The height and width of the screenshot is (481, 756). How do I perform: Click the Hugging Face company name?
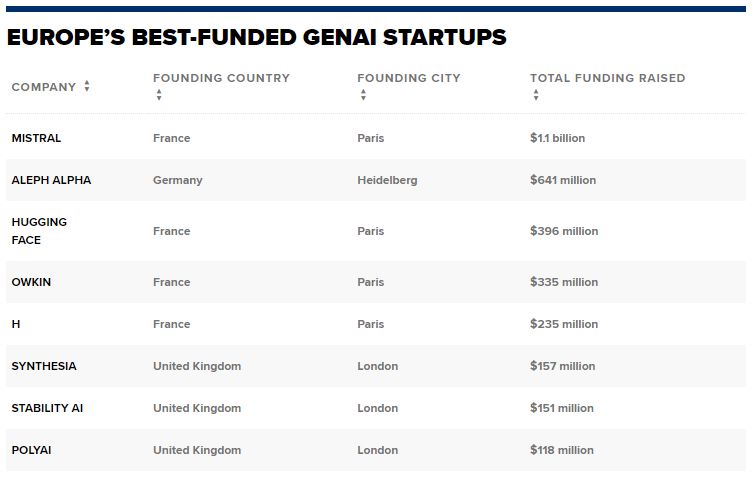click(x=39, y=231)
